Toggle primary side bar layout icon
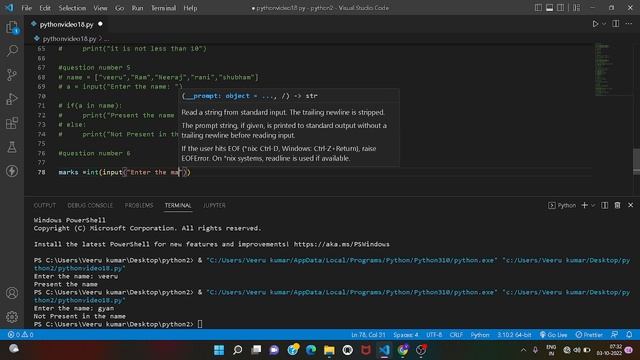The image size is (640, 360). tap(538, 8)
